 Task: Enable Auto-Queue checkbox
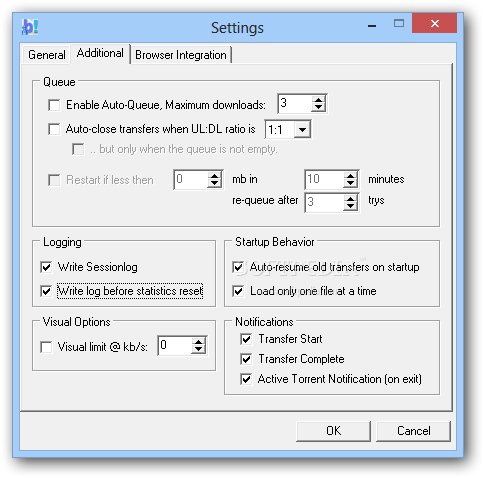tap(54, 105)
